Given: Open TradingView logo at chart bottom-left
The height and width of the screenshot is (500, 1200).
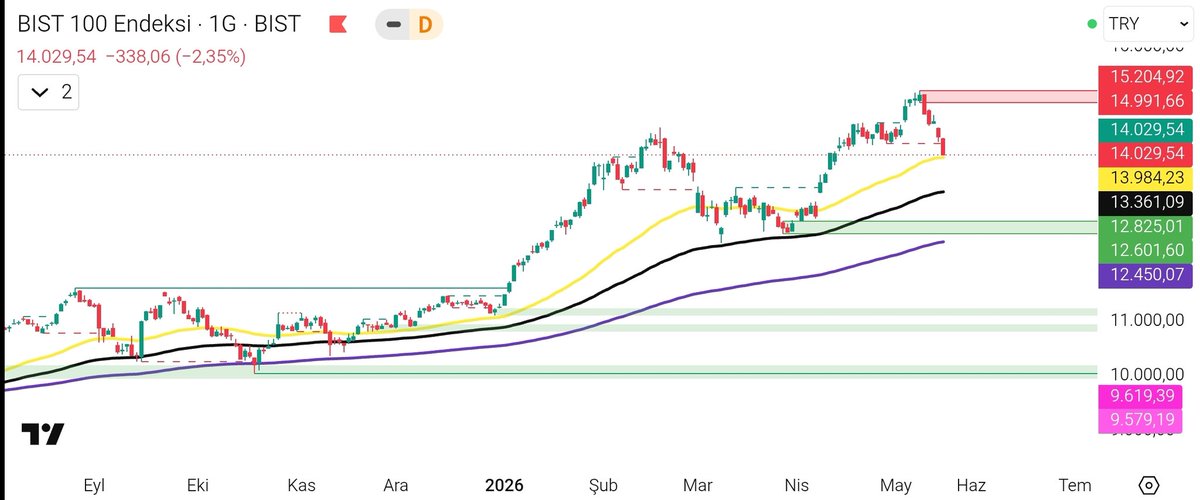Looking at the screenshot, I should pyautogui.click(x=43, y=435).
